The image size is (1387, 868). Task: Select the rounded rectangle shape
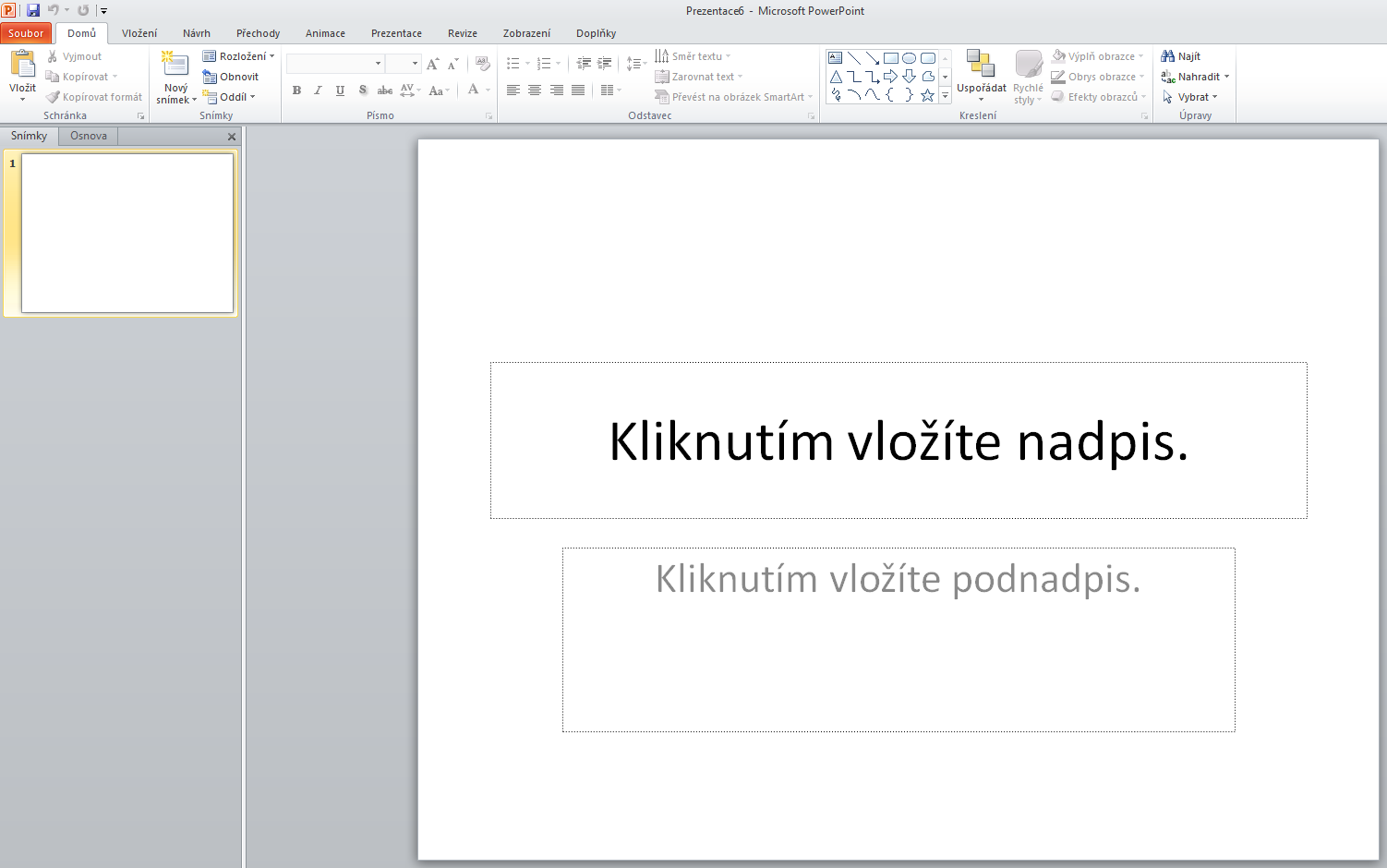(x=928, y=57)
